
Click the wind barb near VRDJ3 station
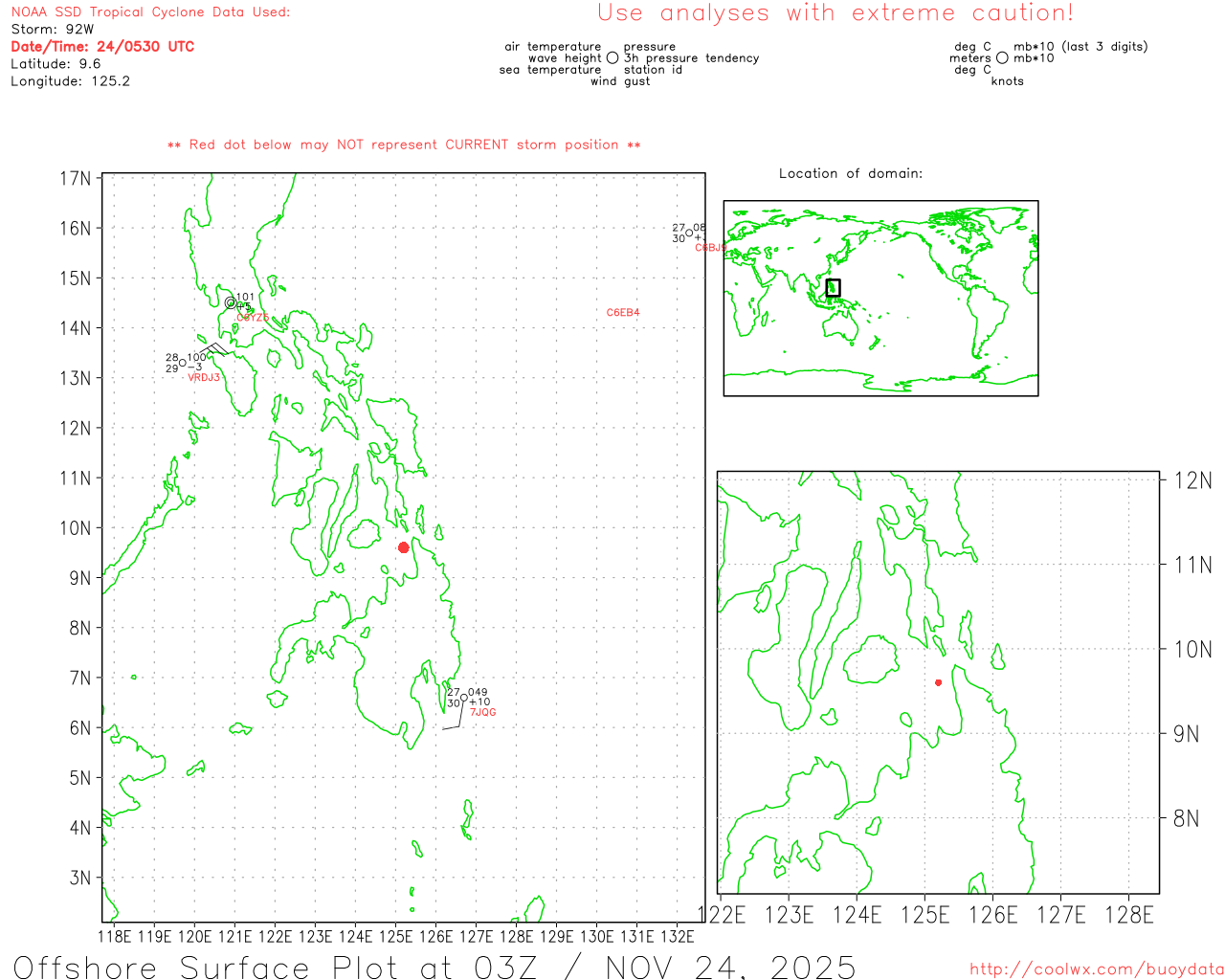click(214, 349)
